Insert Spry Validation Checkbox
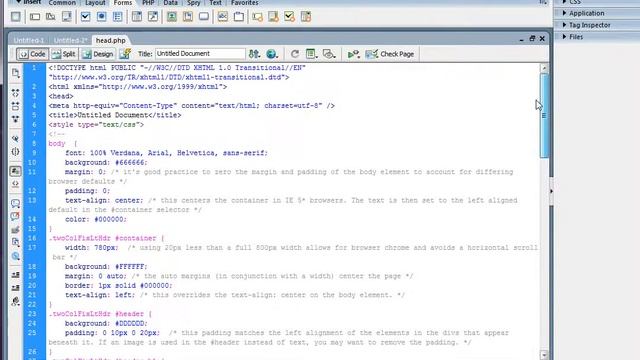Viewport: 640px width, 360px height. coord(289,17)
